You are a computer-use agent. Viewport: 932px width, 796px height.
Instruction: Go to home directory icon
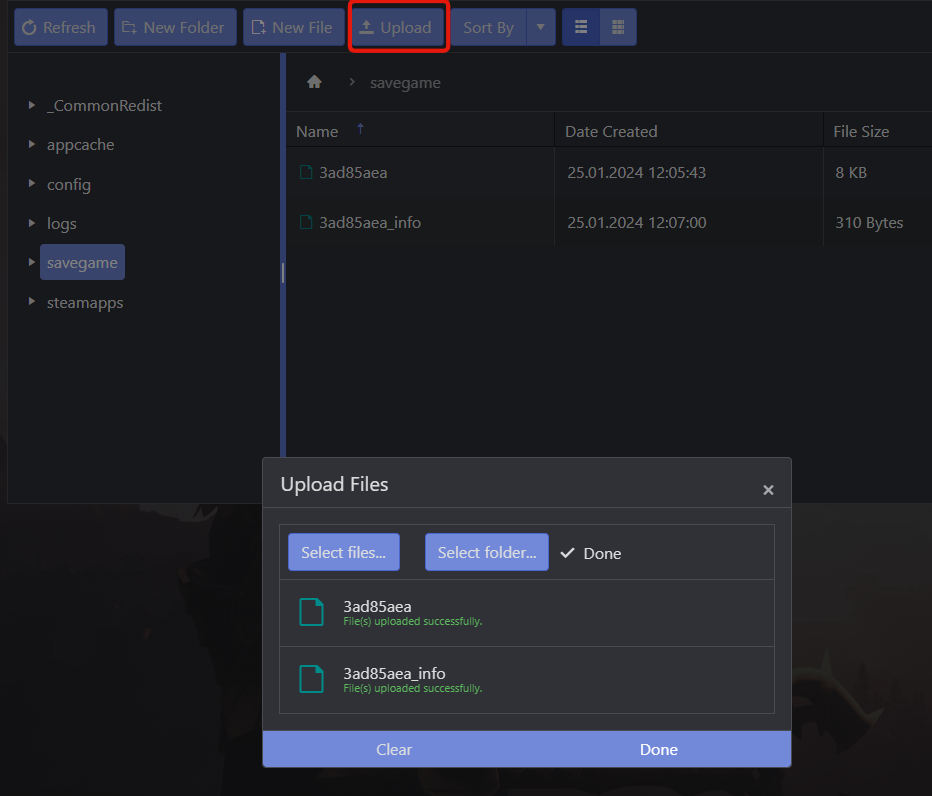coord(314,82)
